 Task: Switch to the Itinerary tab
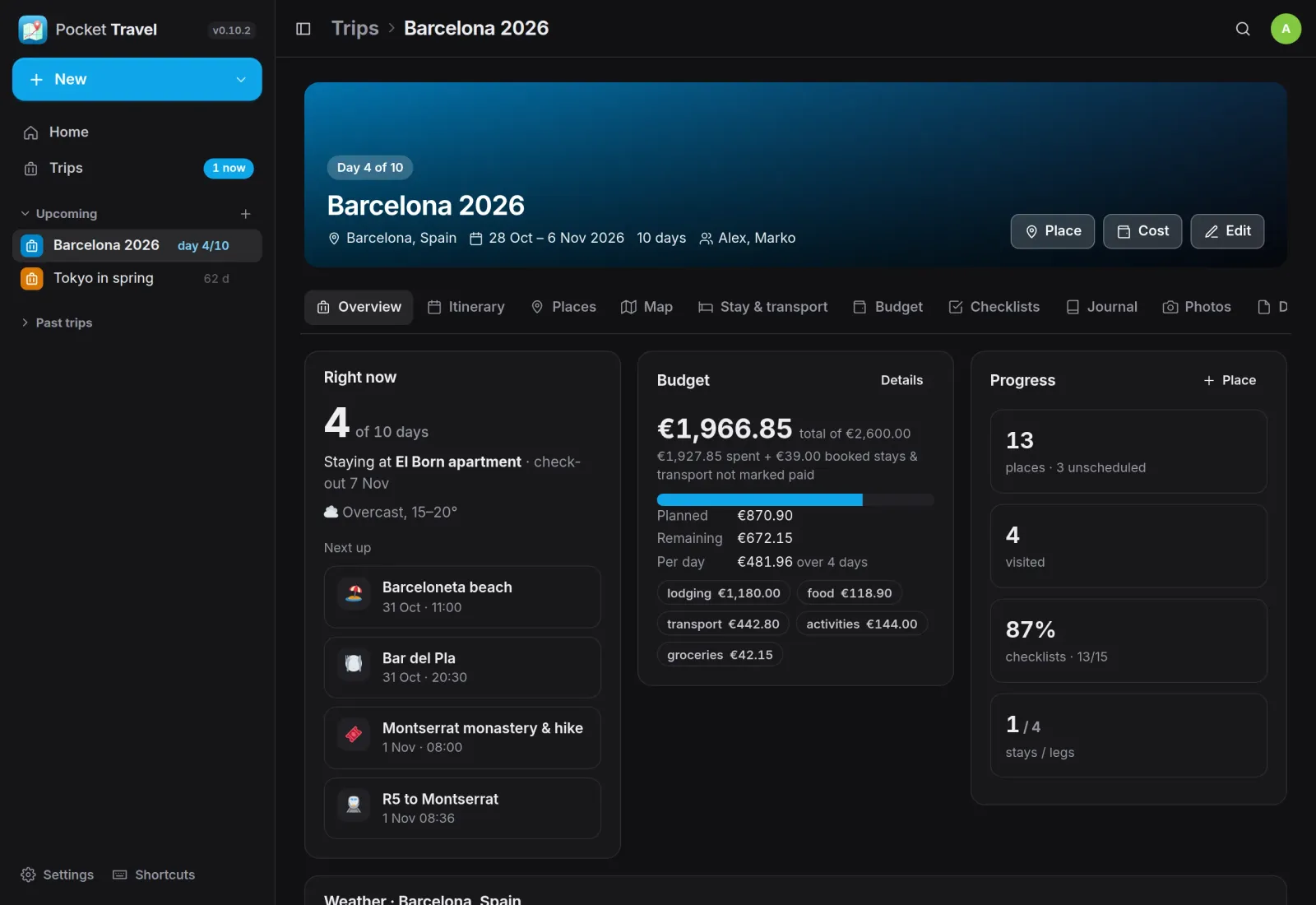tap(466, 307)
